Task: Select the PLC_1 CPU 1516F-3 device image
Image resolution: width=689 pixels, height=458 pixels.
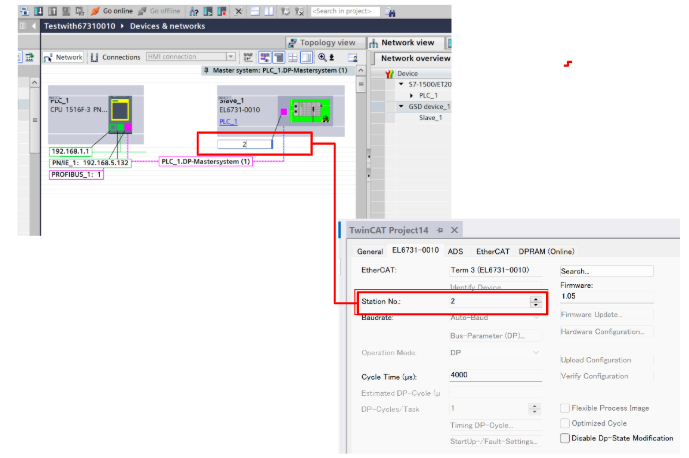Action: point(120,114)
